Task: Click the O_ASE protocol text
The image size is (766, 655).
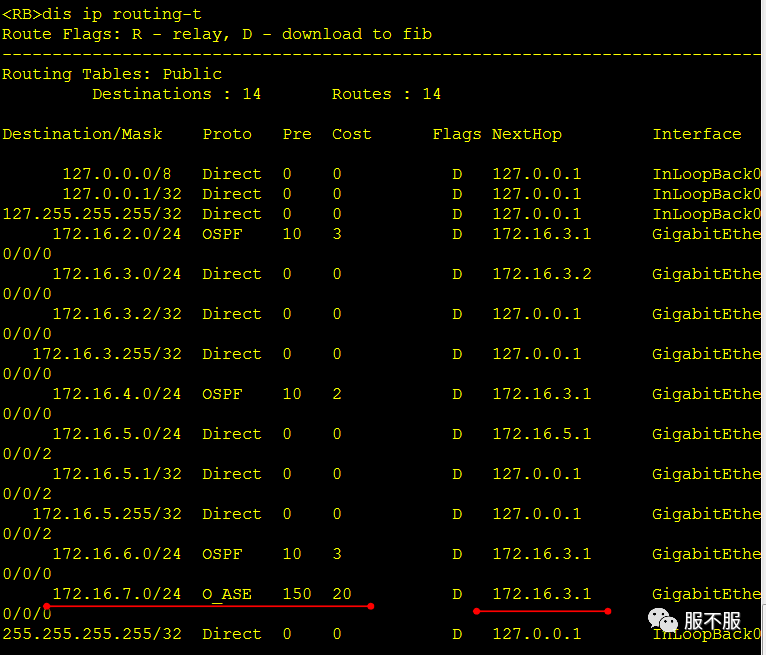Action: tap(227, 594)
